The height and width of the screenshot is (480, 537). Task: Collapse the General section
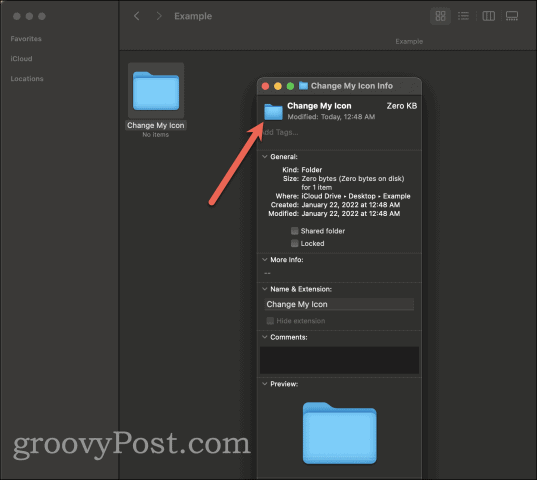[264, 157]
